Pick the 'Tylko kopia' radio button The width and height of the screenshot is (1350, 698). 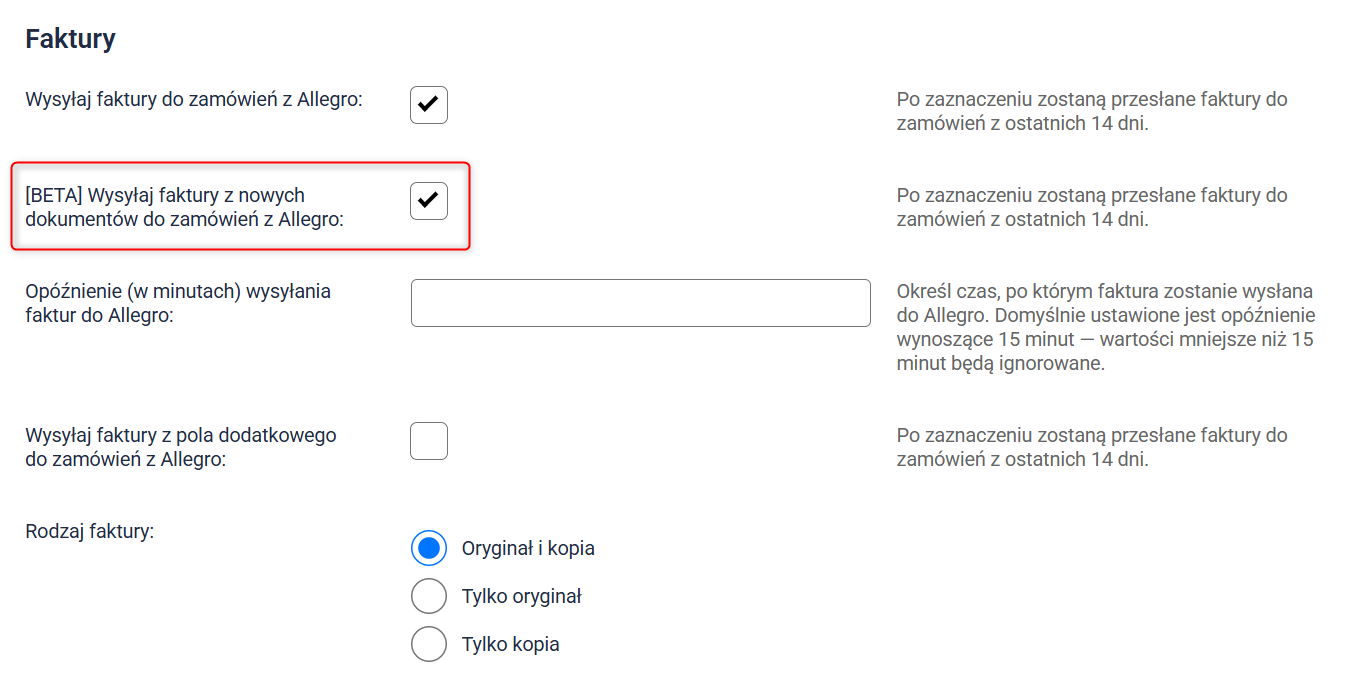429,644
